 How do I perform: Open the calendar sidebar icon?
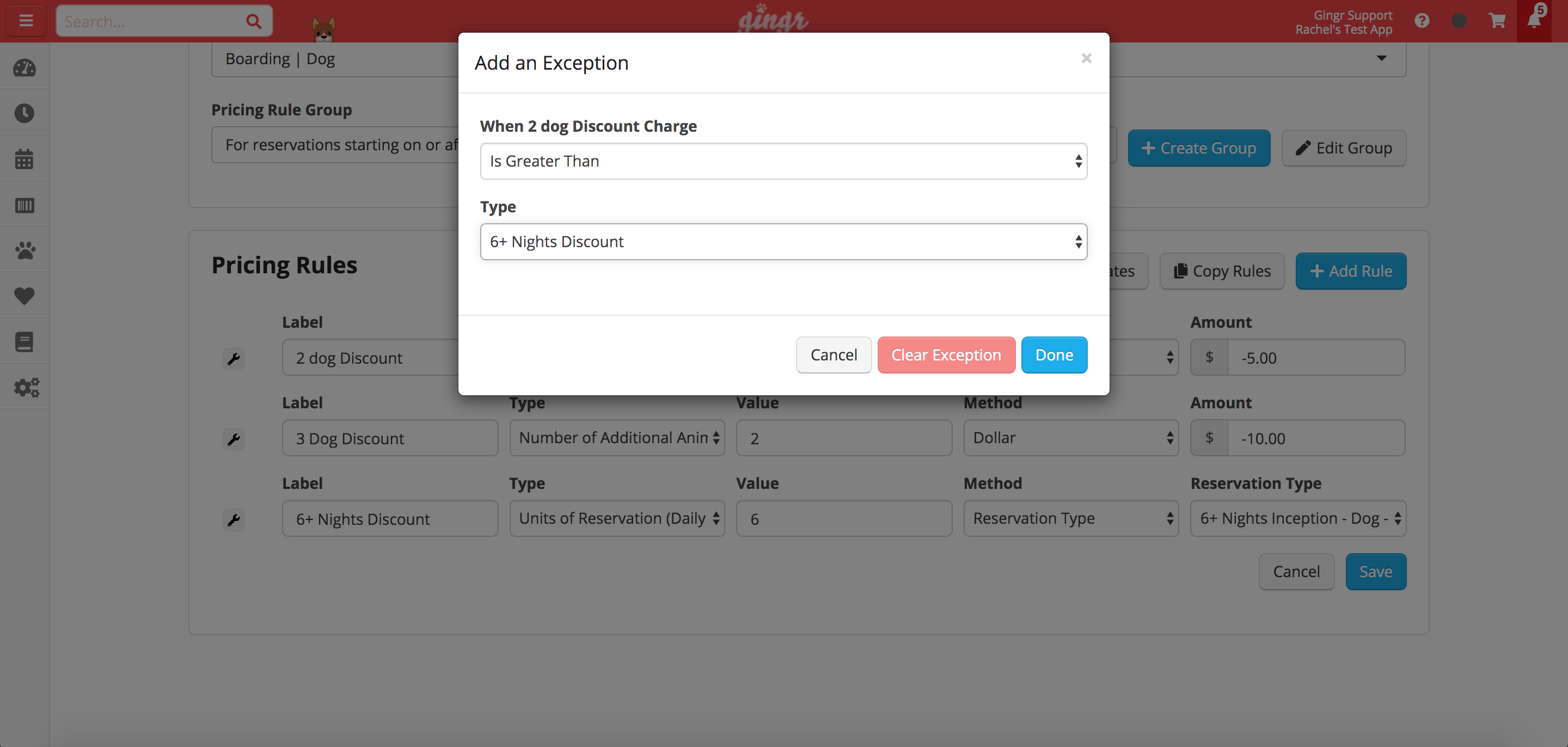click(x=24, y=159)
